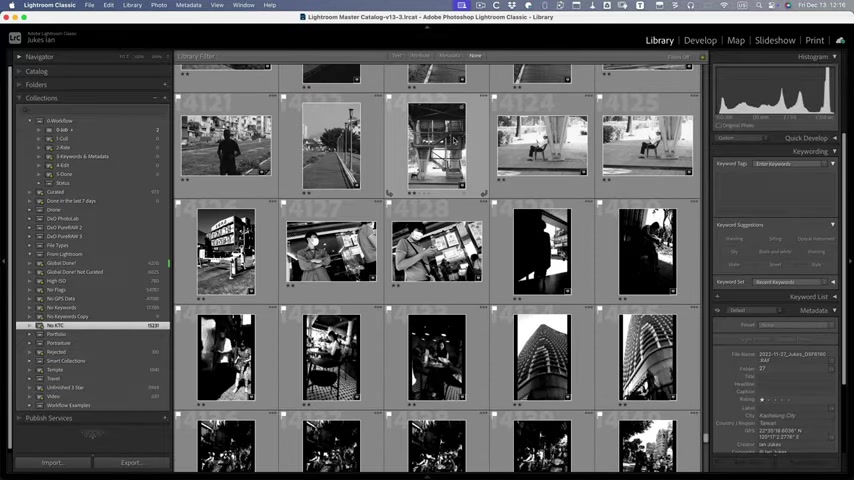Image resolution: width=854 pixels, height=480 pixels.
Task: Click the Enter Keywords field
Action: tap(790, 164)
